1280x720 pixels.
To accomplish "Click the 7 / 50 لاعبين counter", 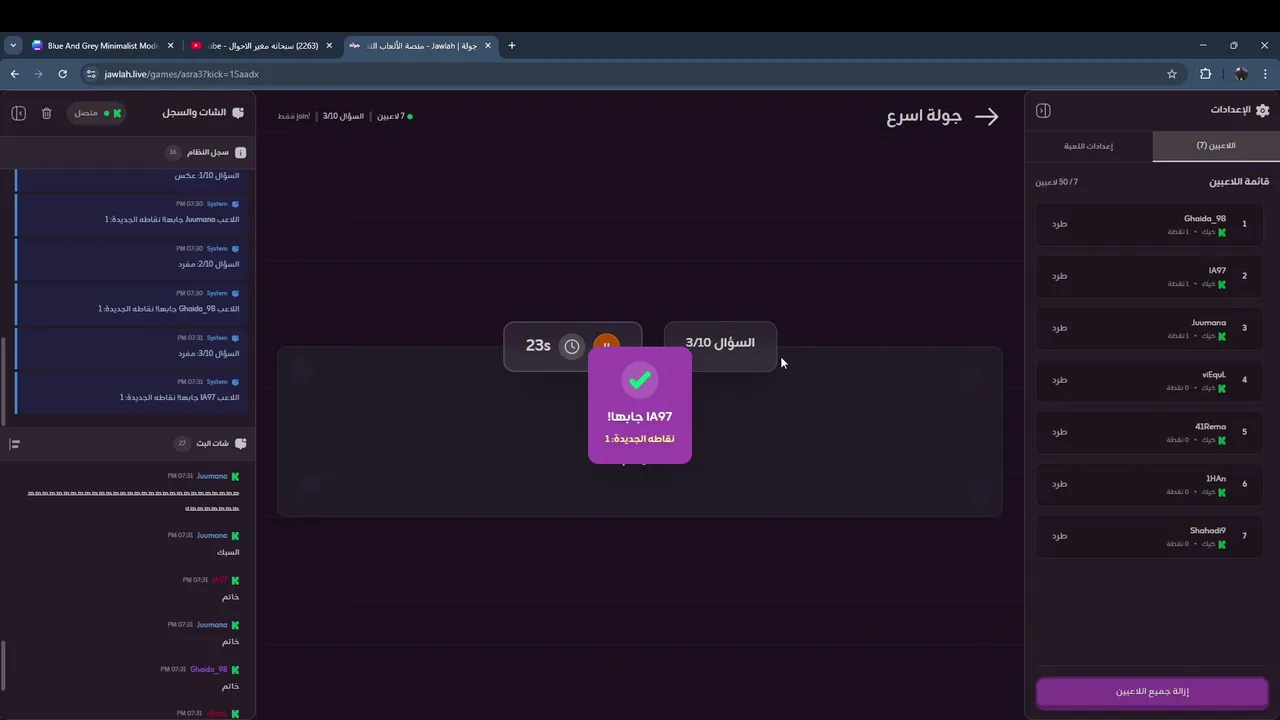I will tap(1056, 182).
